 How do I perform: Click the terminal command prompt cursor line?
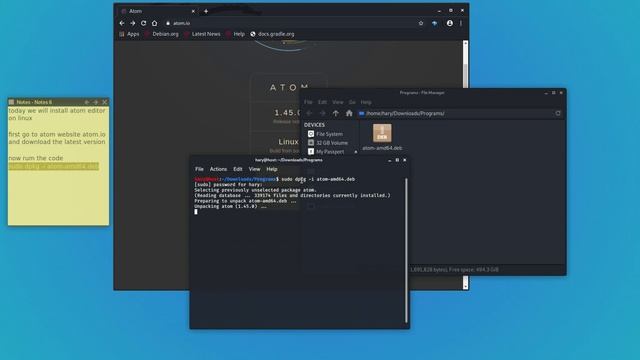[196, 212]
